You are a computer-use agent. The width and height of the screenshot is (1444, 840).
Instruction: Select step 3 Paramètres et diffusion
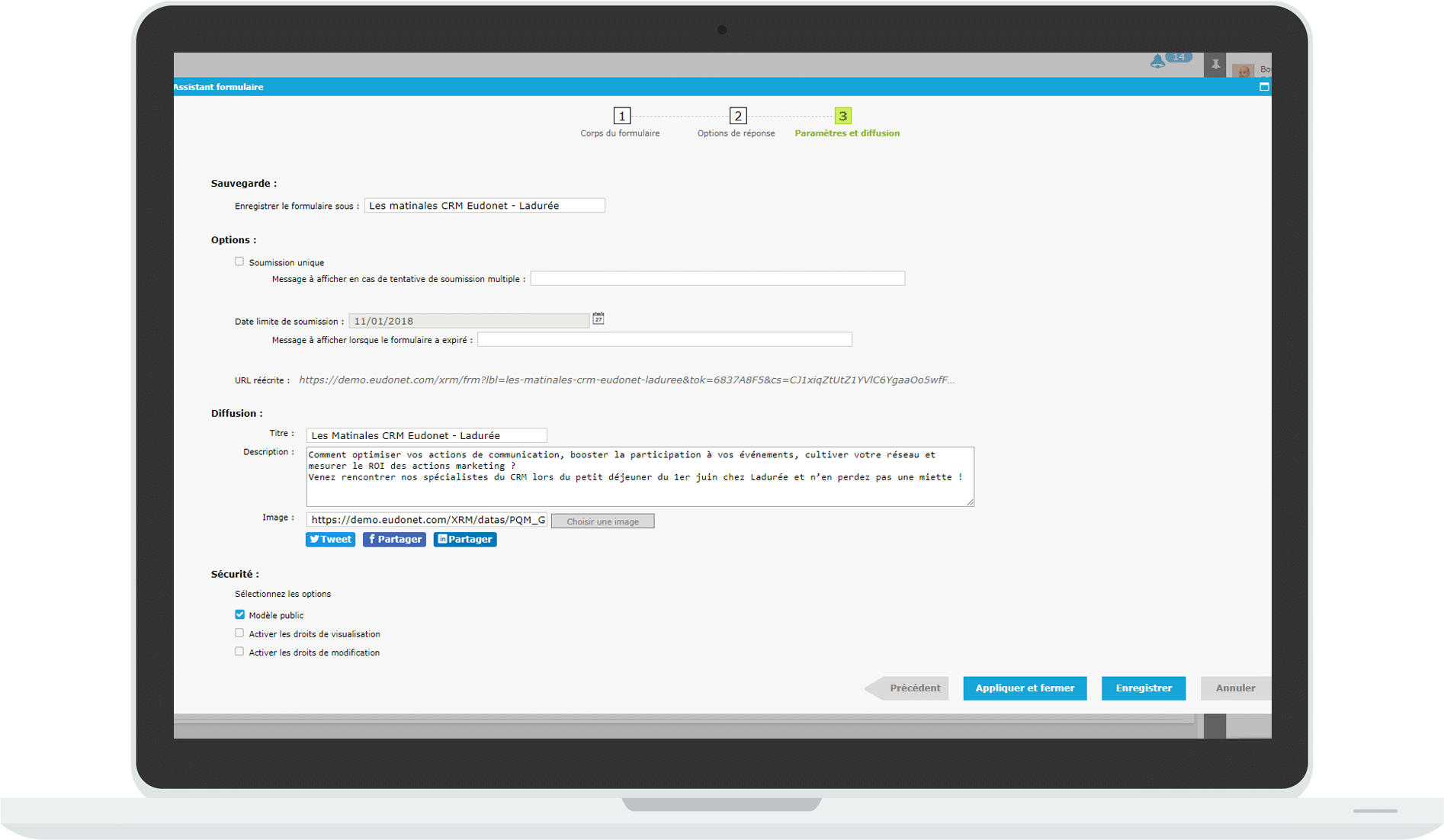click(842, 116)
